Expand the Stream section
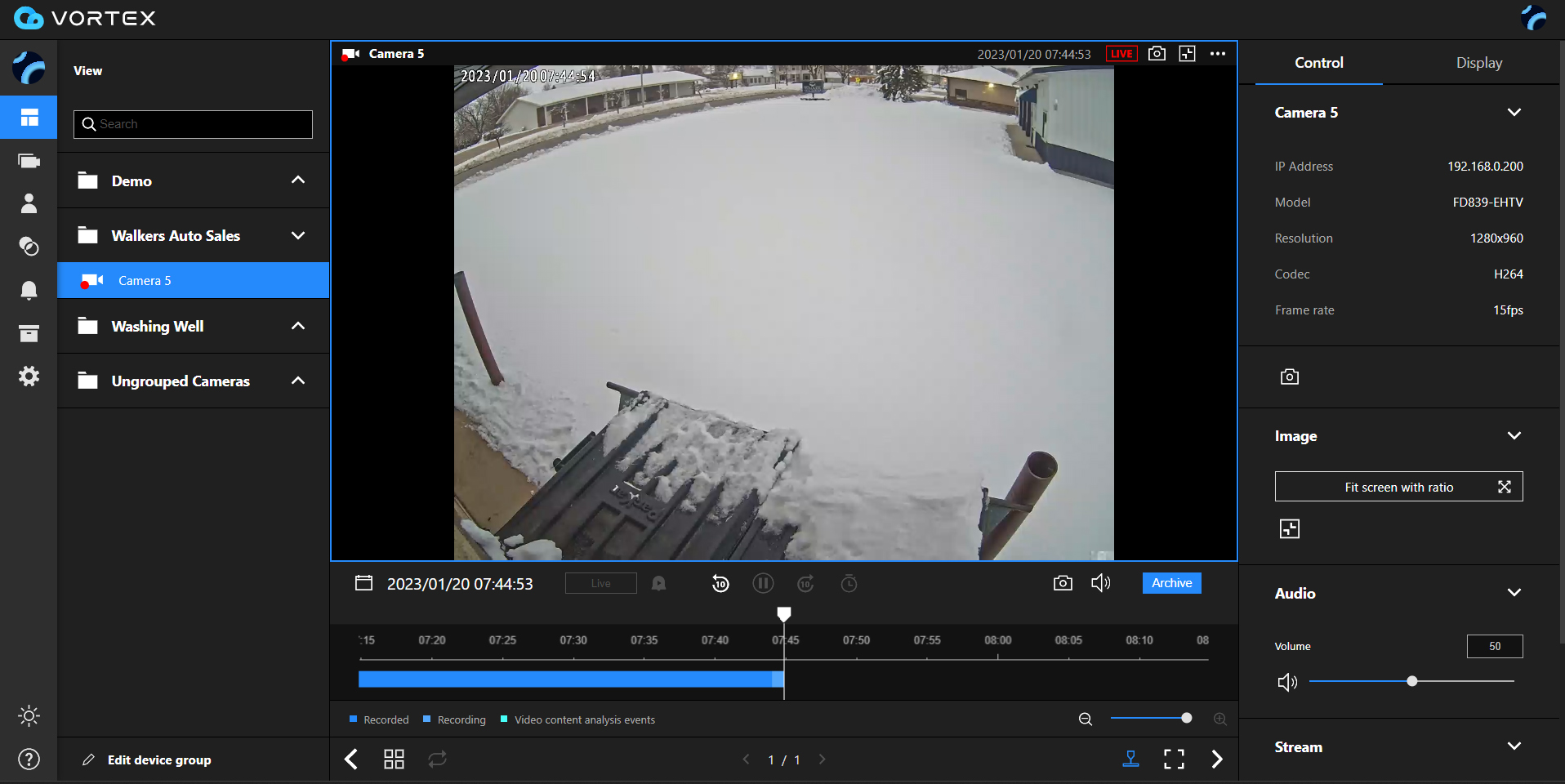1565x784 pixels. tap(1514, 746)
